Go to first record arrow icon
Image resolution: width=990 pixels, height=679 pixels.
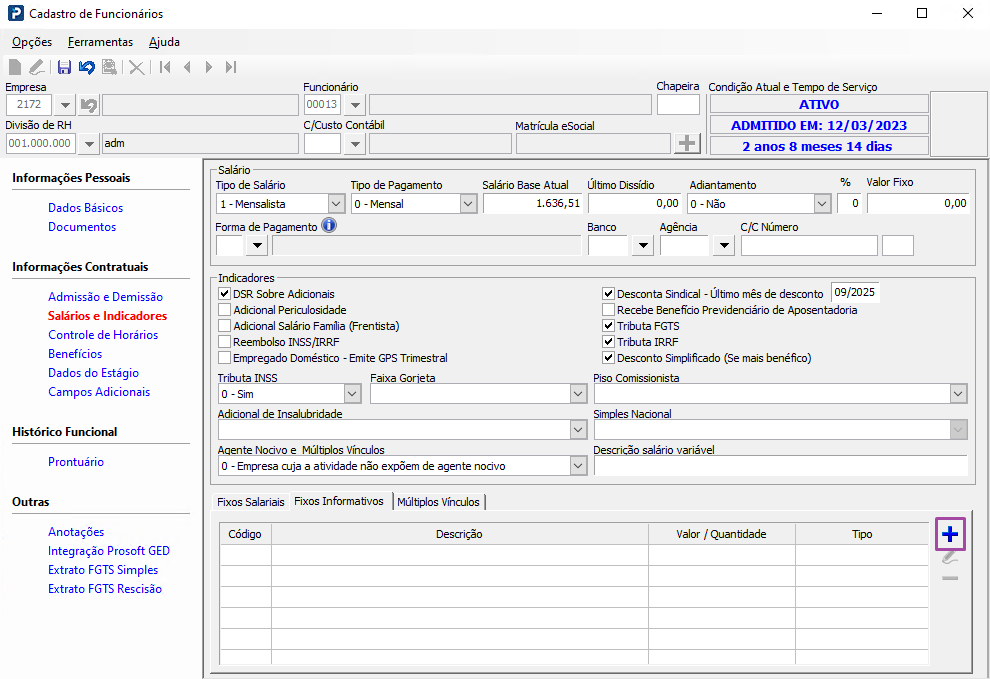click(x=165, y=67)
